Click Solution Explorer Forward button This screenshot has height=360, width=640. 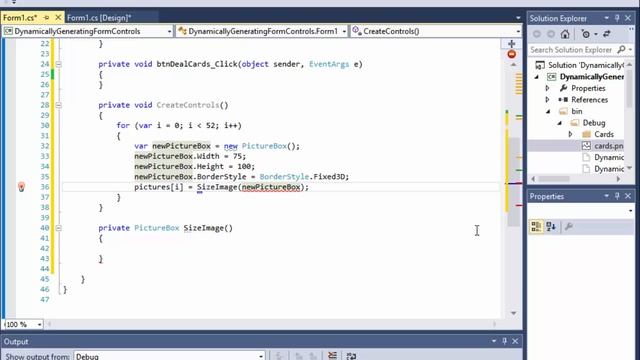pos(551,34)
